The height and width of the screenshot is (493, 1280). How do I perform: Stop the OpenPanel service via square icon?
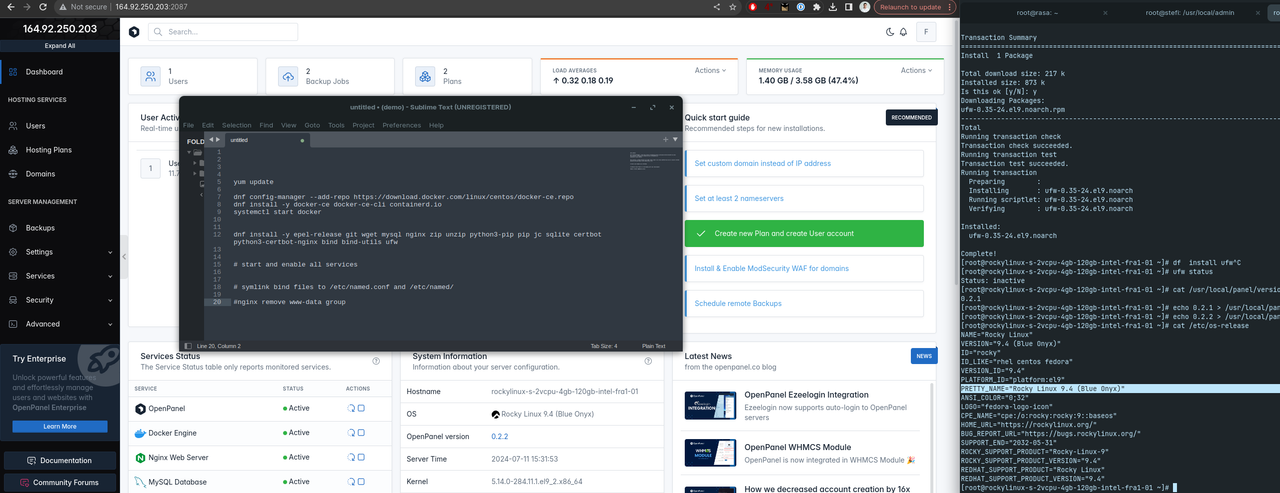click(361, 408)
